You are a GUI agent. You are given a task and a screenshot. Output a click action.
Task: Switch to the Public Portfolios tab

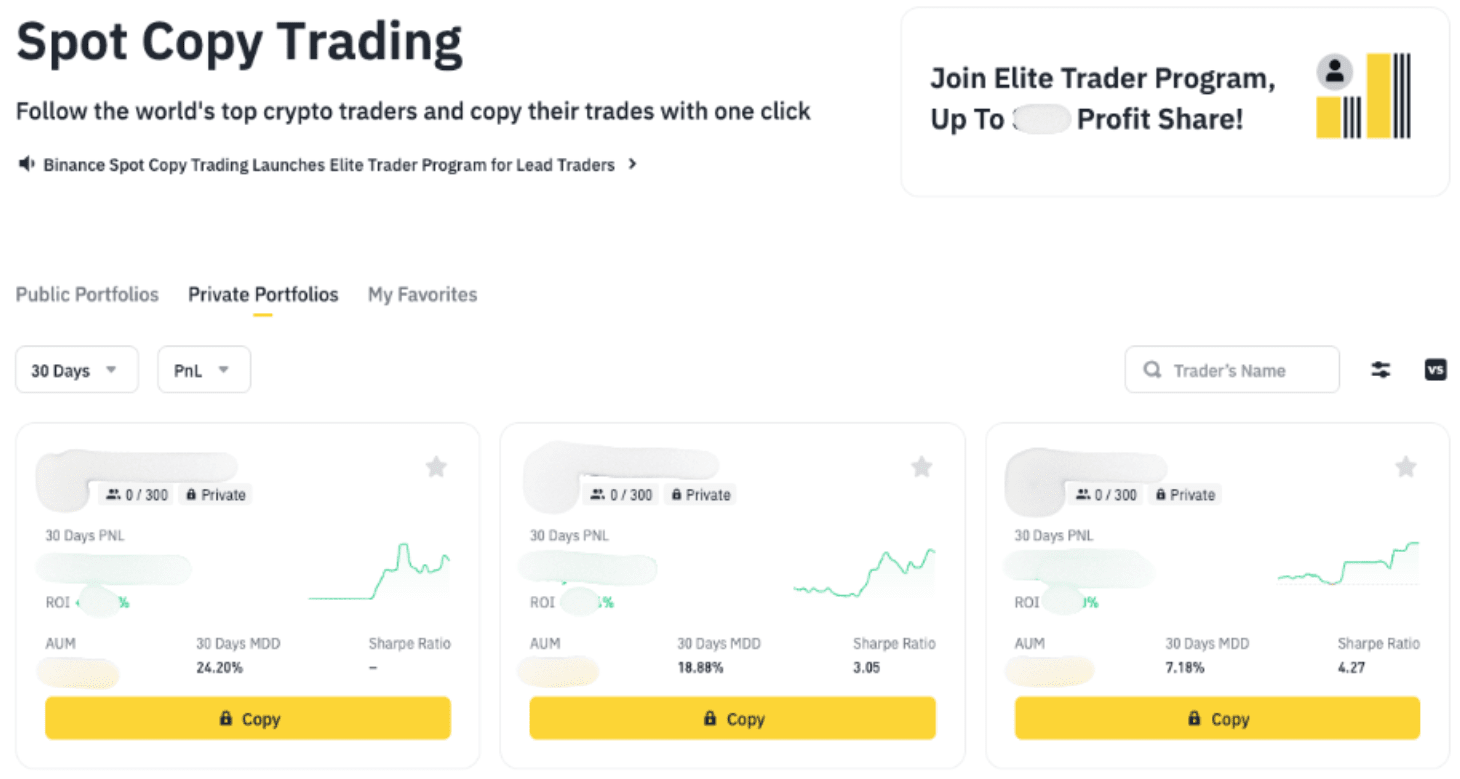(x=87, y=294)
